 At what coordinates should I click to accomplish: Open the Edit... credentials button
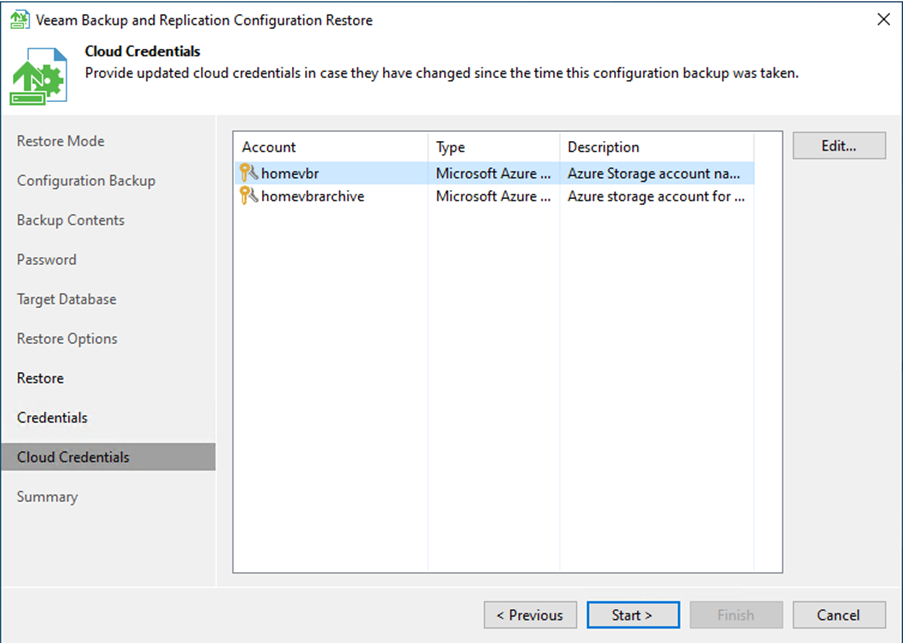[x=839, y=146]
